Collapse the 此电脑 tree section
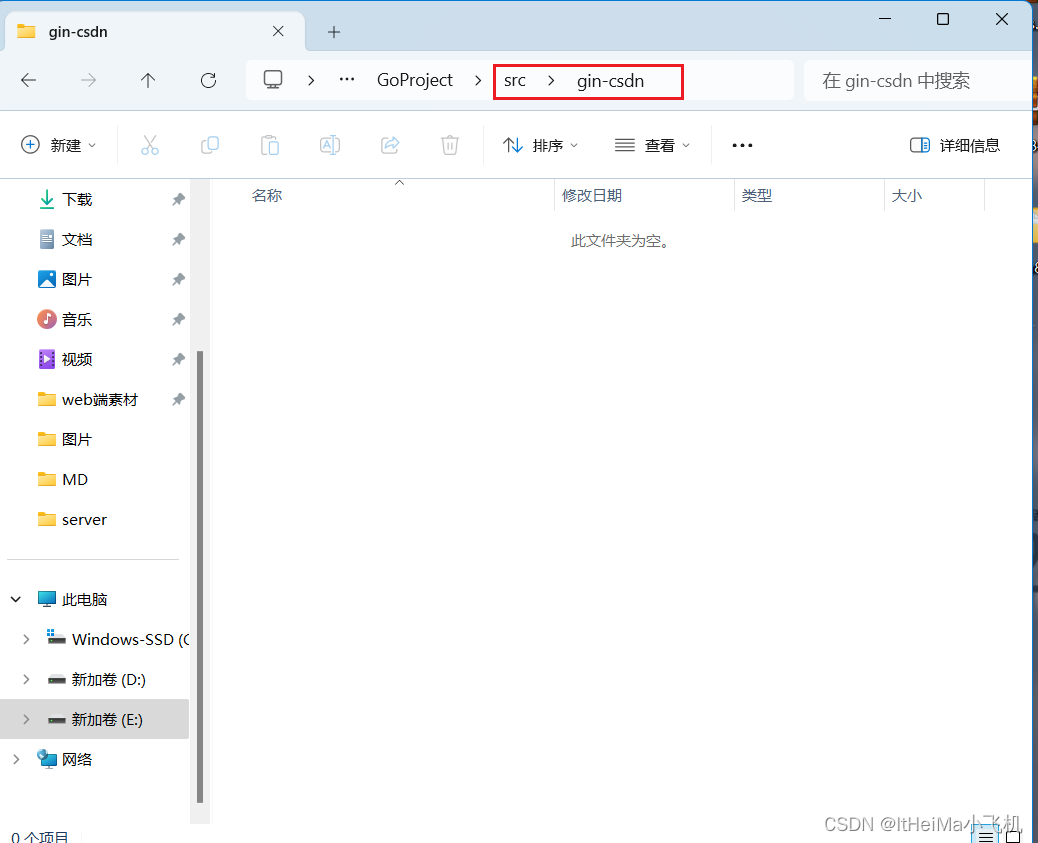Viewport: 1038px width, 843px height. (x=15, y=599)
